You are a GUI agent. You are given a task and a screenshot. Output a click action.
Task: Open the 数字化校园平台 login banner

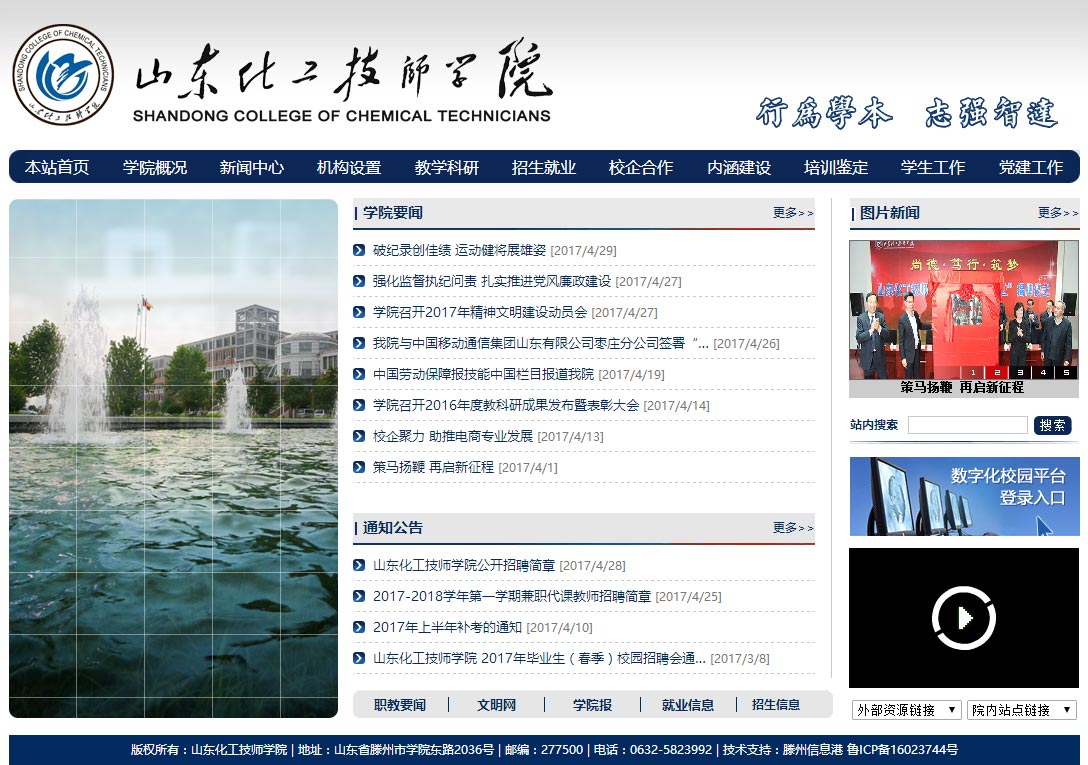[x=964, y=496]
